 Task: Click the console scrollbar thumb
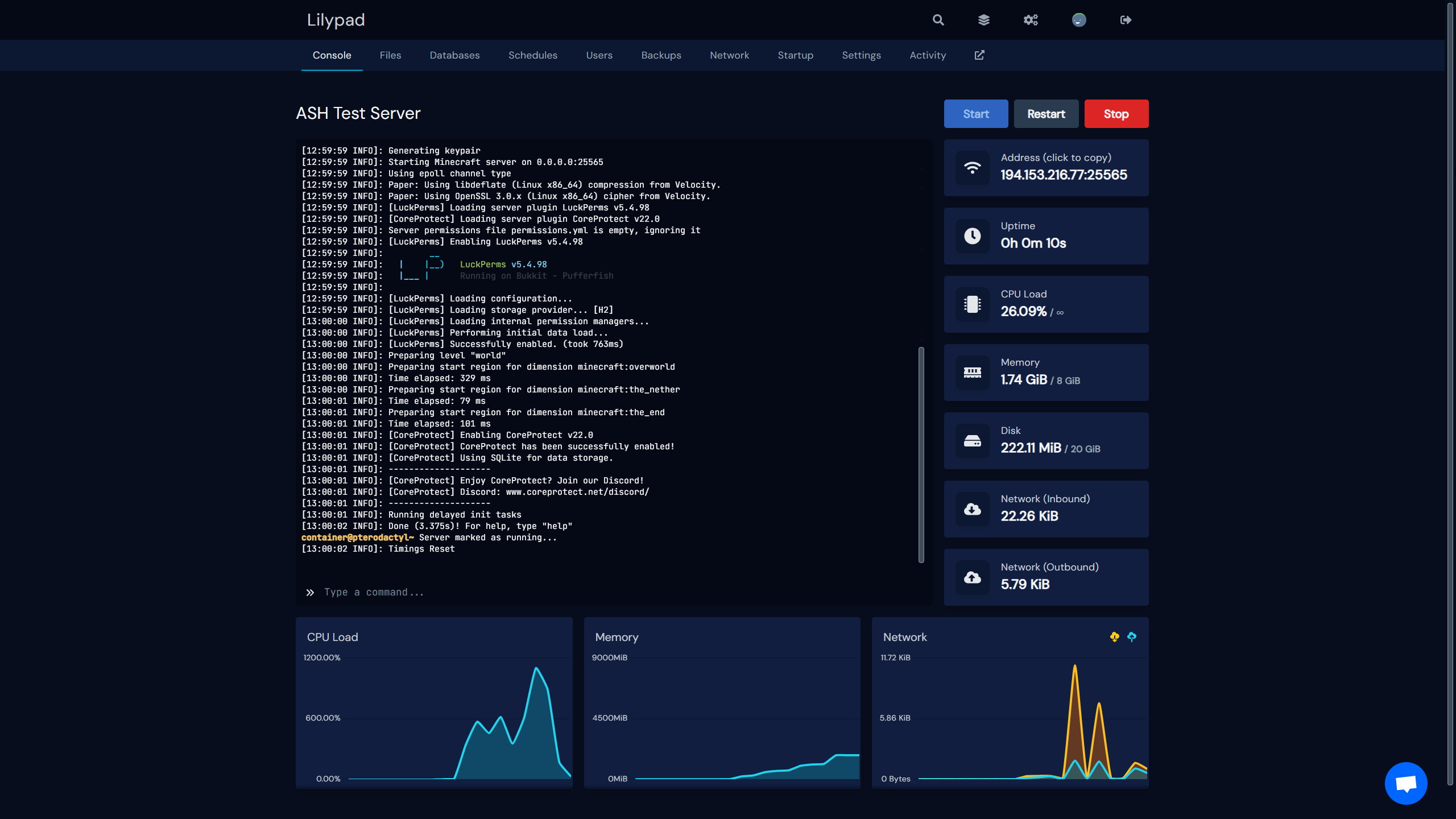(x=921, y=455)
